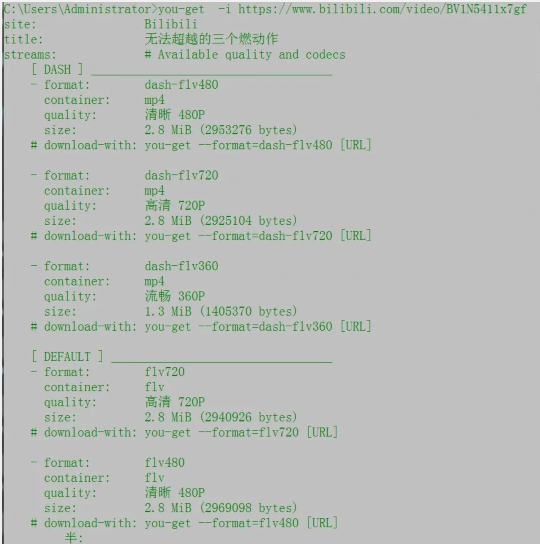This screenshot has width=540, height=544.
Task: Click the dash-flv480 format value
Action: 182,85
